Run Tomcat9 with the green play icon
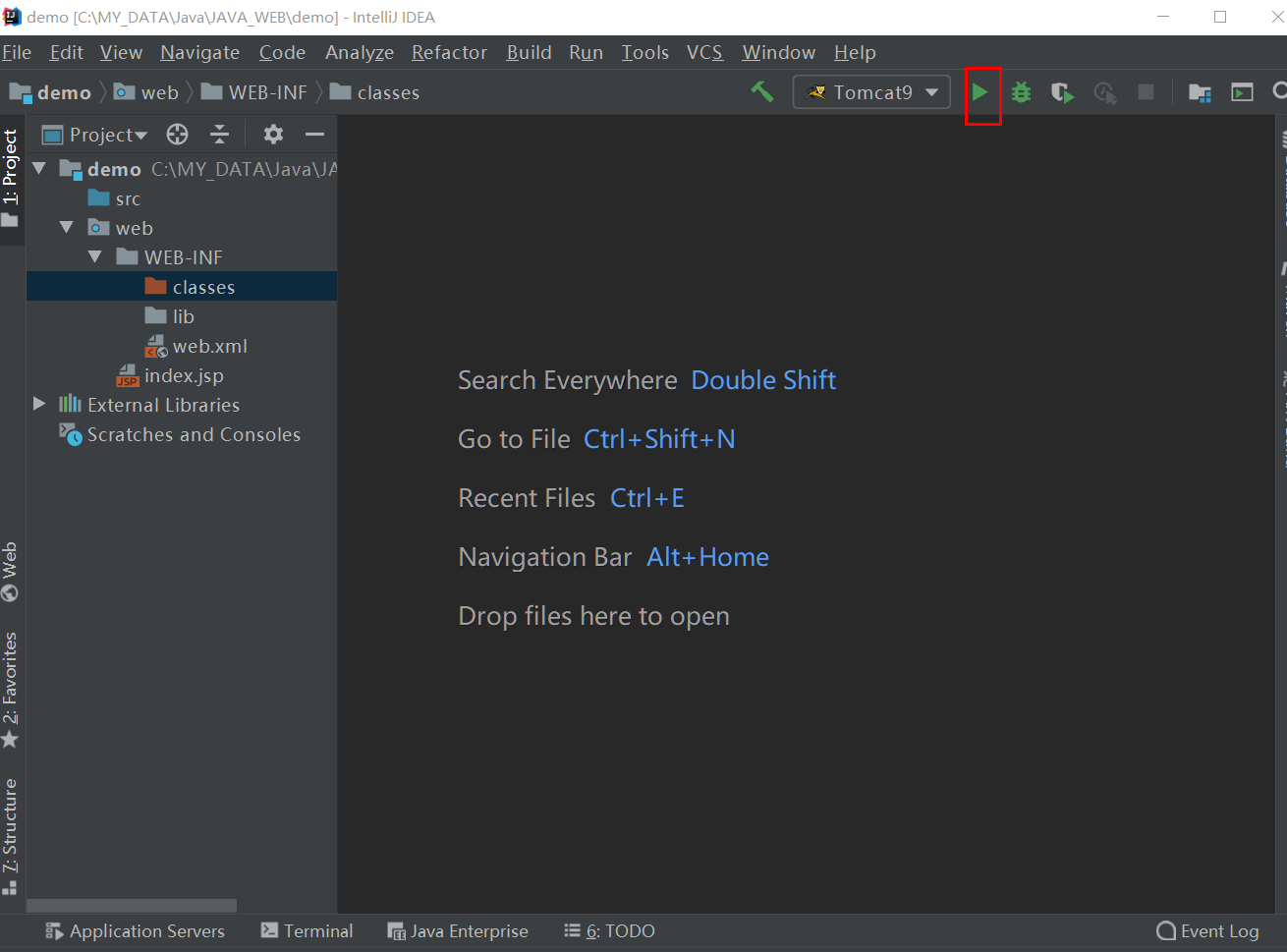The height and width of the screenshot is (952, 1287). coord(979,92)
